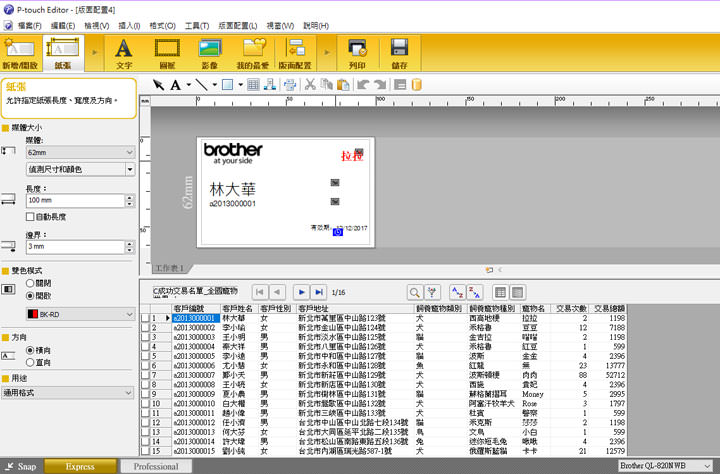Click the 文字 (Text) ribbon icon
The height and width of the screenshot is (474, 720).
point(124,52)
